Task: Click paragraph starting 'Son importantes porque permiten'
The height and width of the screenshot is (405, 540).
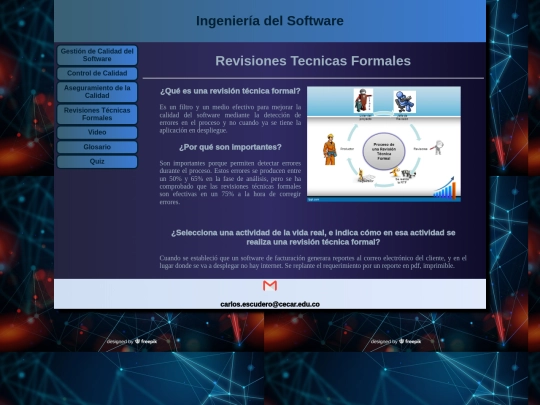Action: click(230, 183)
